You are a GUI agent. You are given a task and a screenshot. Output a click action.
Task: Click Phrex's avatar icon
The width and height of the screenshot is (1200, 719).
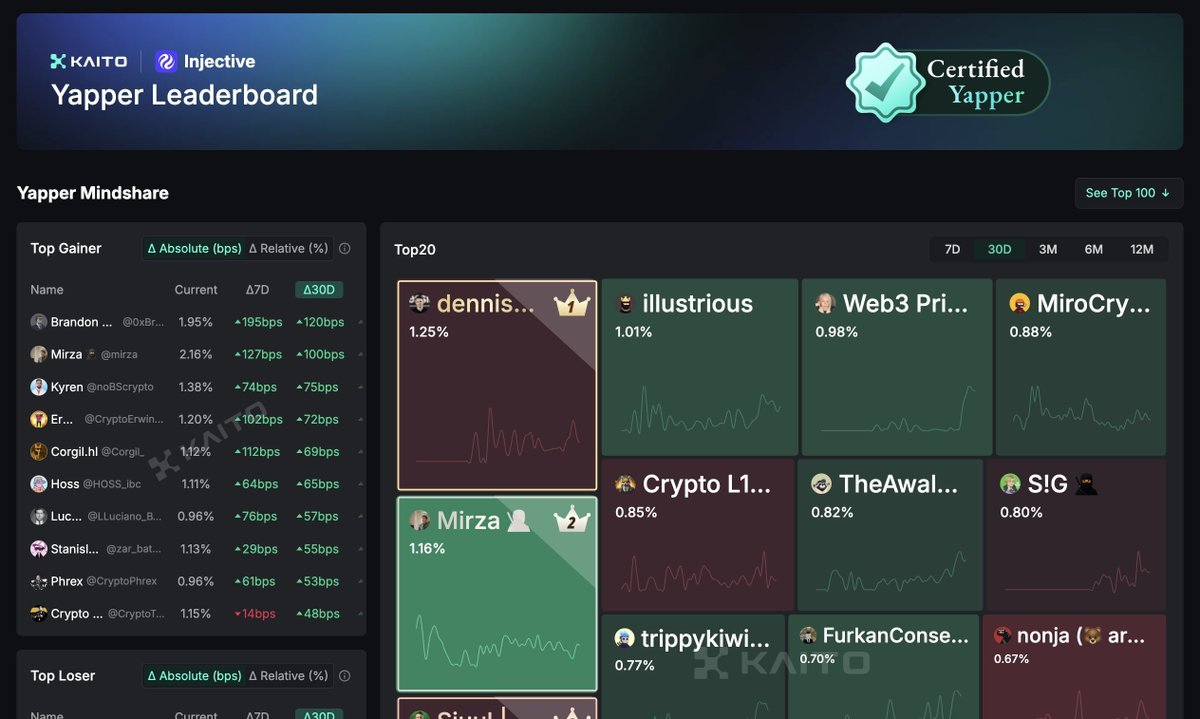(x=39, y=581)
